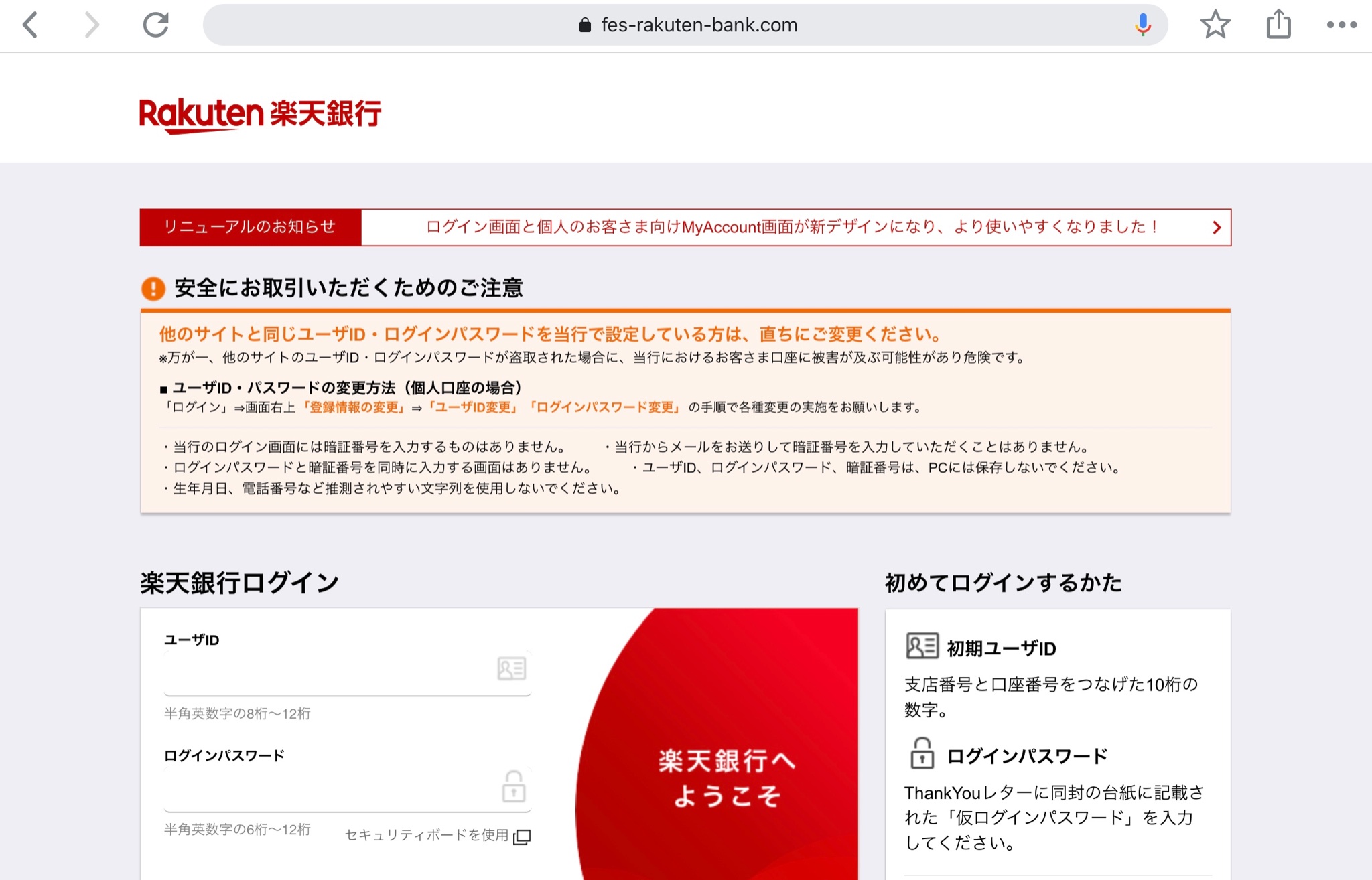Click the 「ユーザID変更」 orange text
1372x880 pixels.
(474, 407)
